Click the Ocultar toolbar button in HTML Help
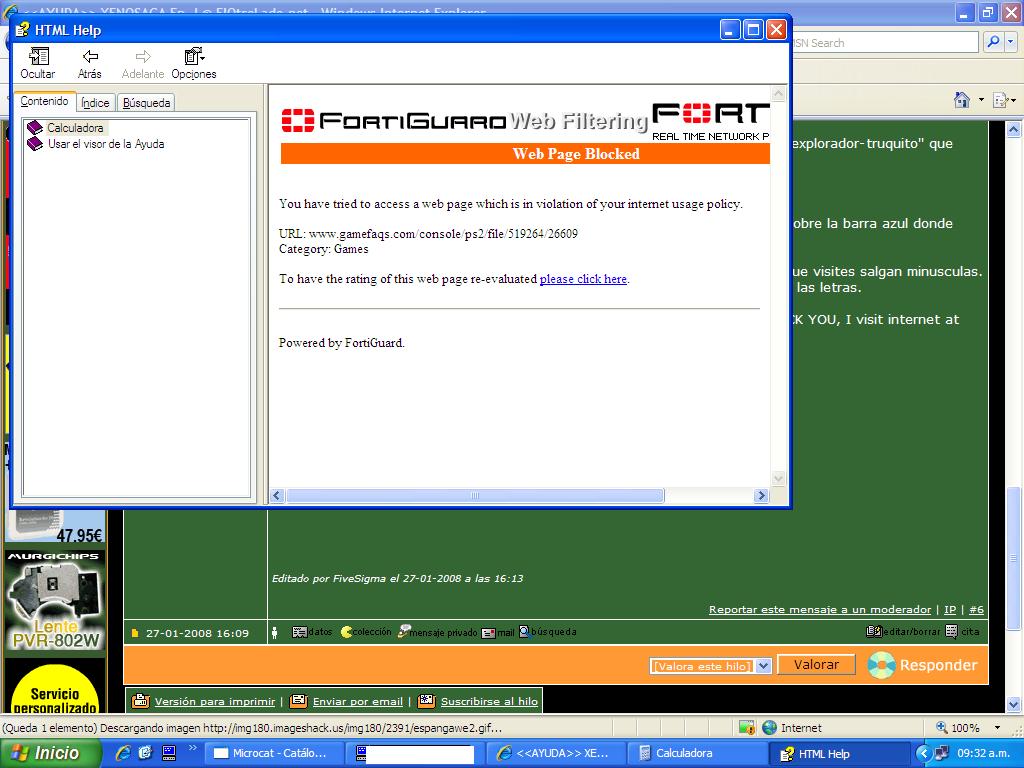The width and height of the screenshot is (1024, 768). point(38,63)
